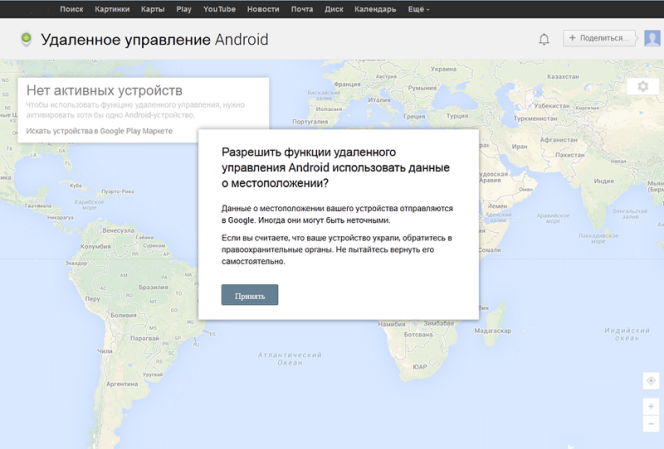Click the Португалия label on the map
This screenshot has height=449, width=664.
pos(310,122)
